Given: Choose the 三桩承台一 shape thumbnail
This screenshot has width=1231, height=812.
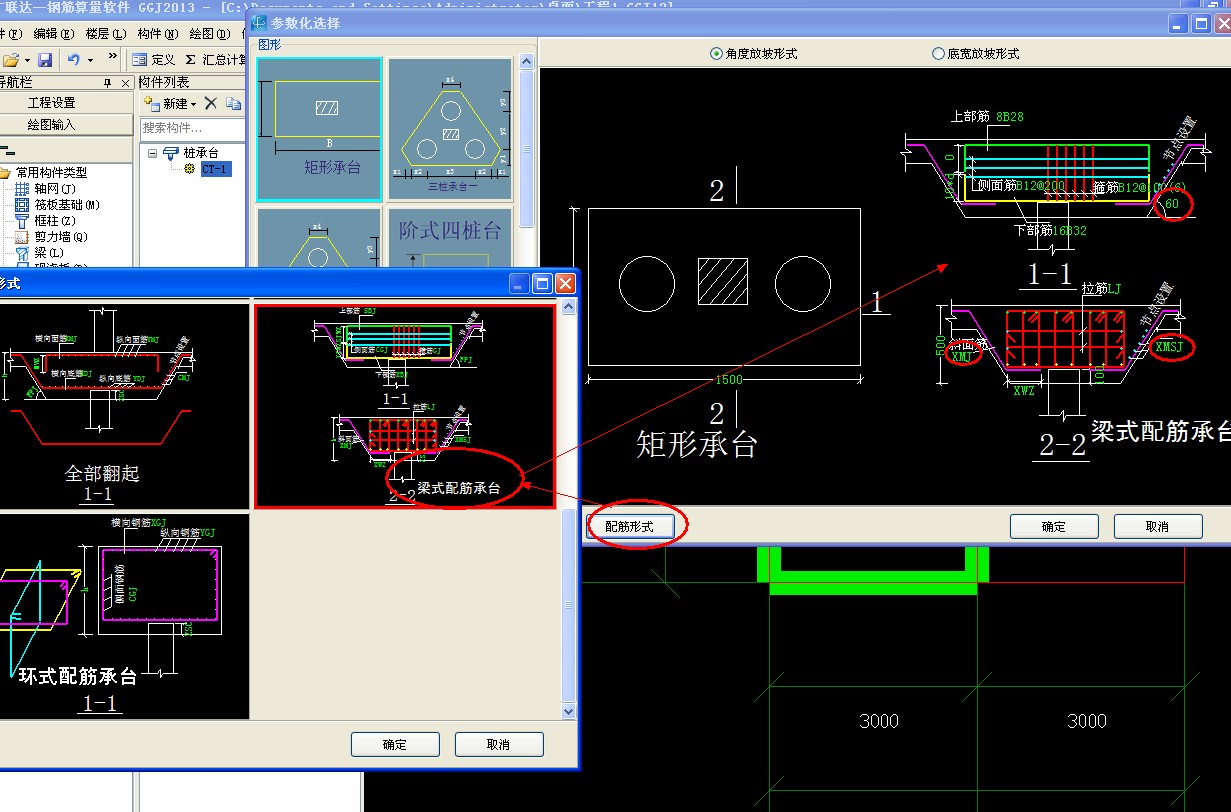Looking at the screenshot, I should point(450,129).
